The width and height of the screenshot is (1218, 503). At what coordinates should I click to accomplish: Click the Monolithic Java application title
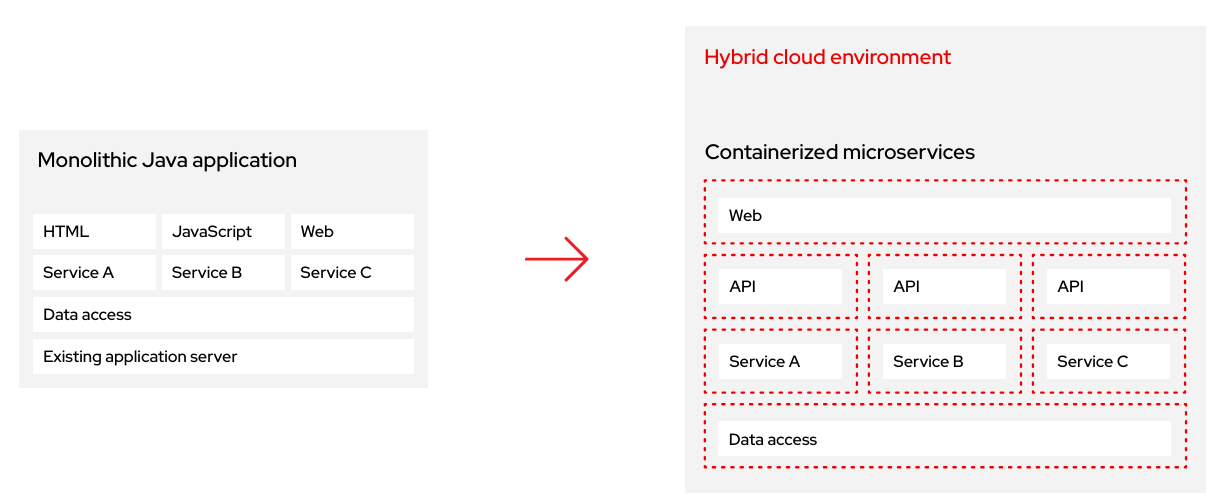167,160
